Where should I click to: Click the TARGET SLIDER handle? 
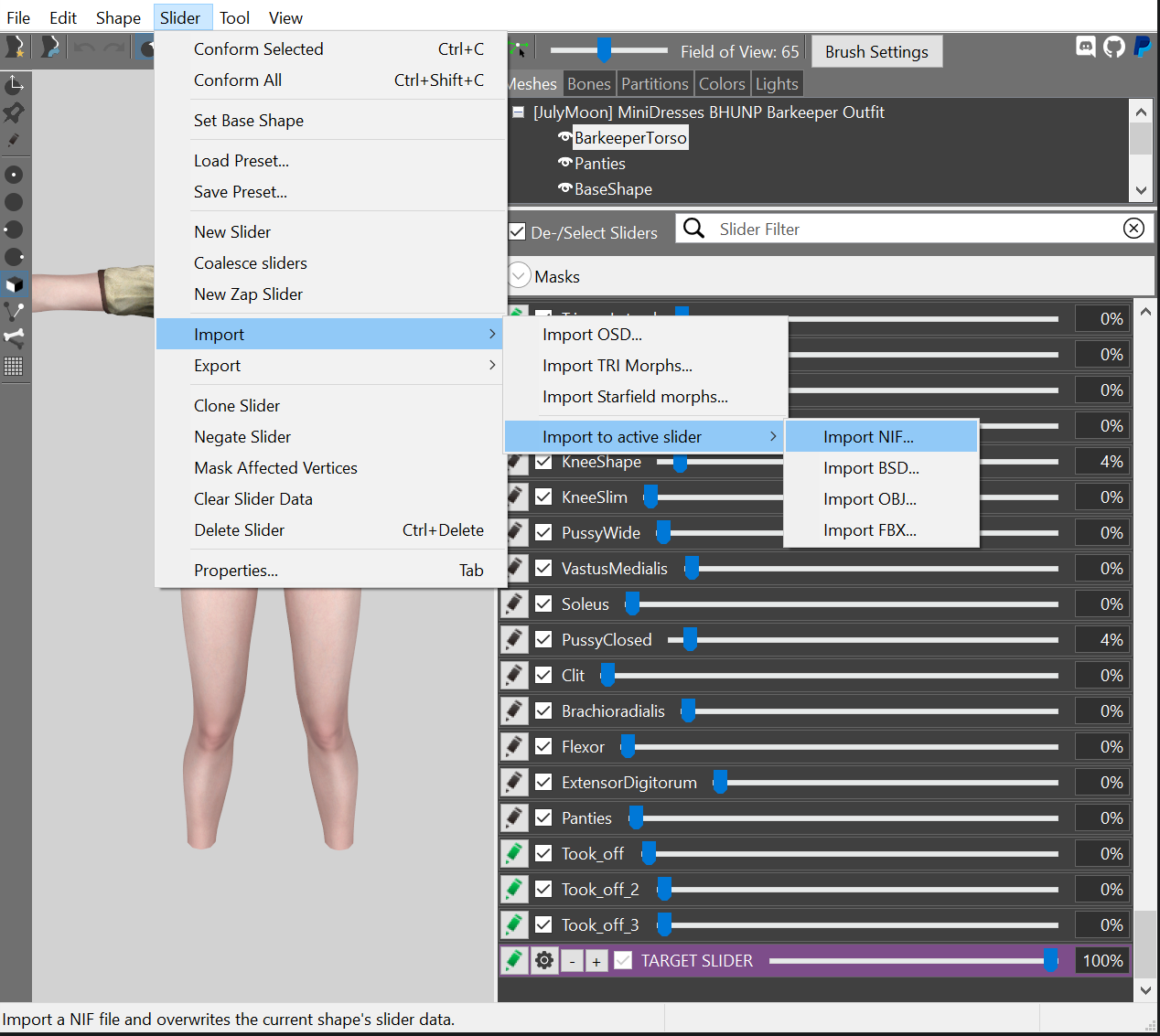[1051, 959]
